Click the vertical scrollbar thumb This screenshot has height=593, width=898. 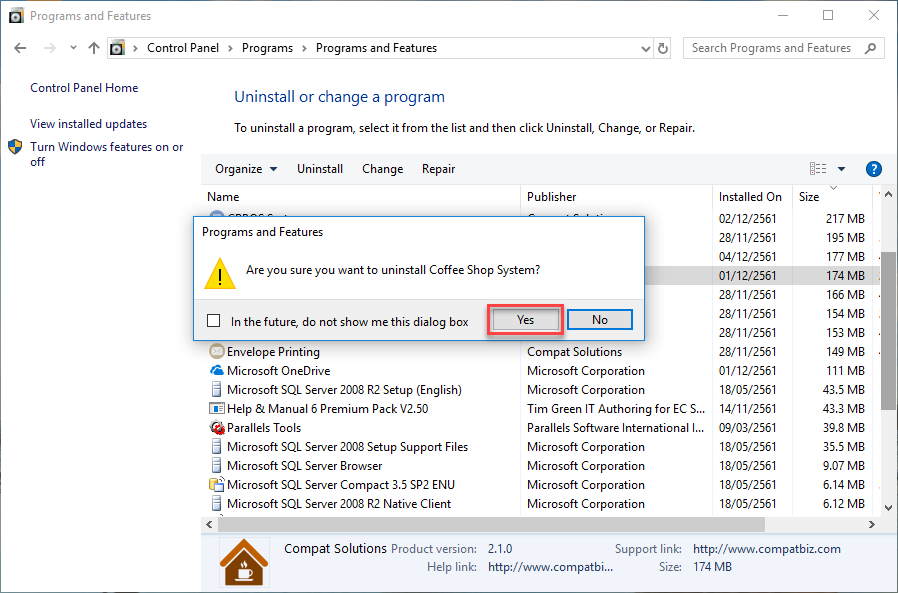point(888,331)
